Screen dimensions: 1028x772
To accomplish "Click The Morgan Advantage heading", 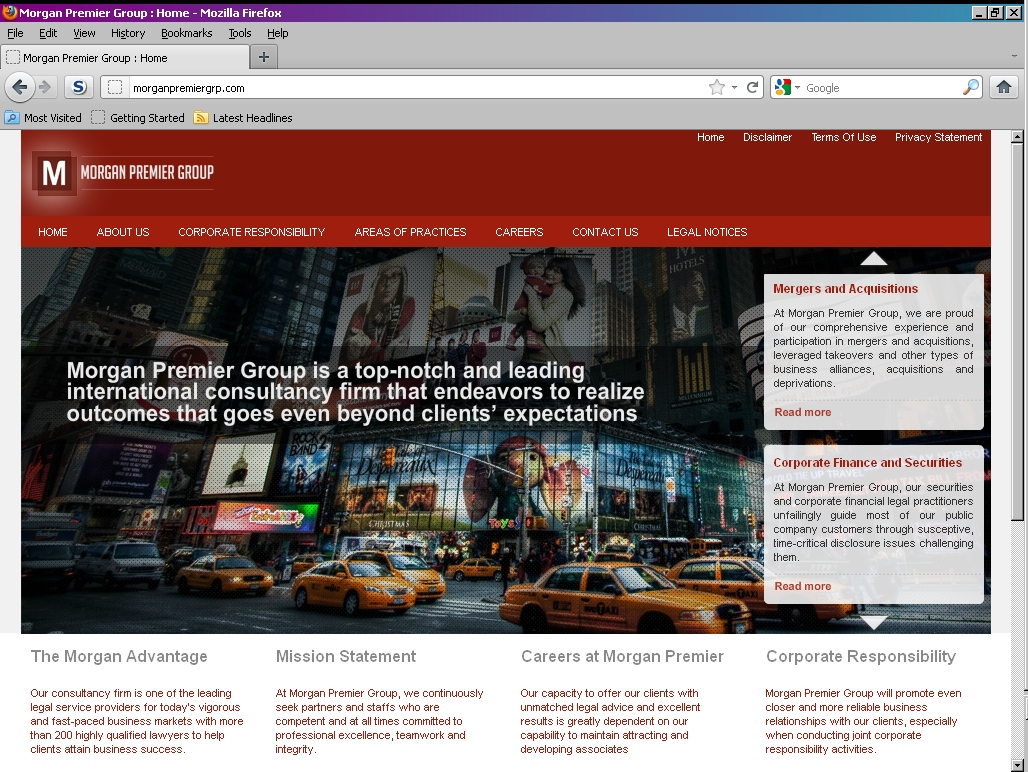I will tap(119, 657).
